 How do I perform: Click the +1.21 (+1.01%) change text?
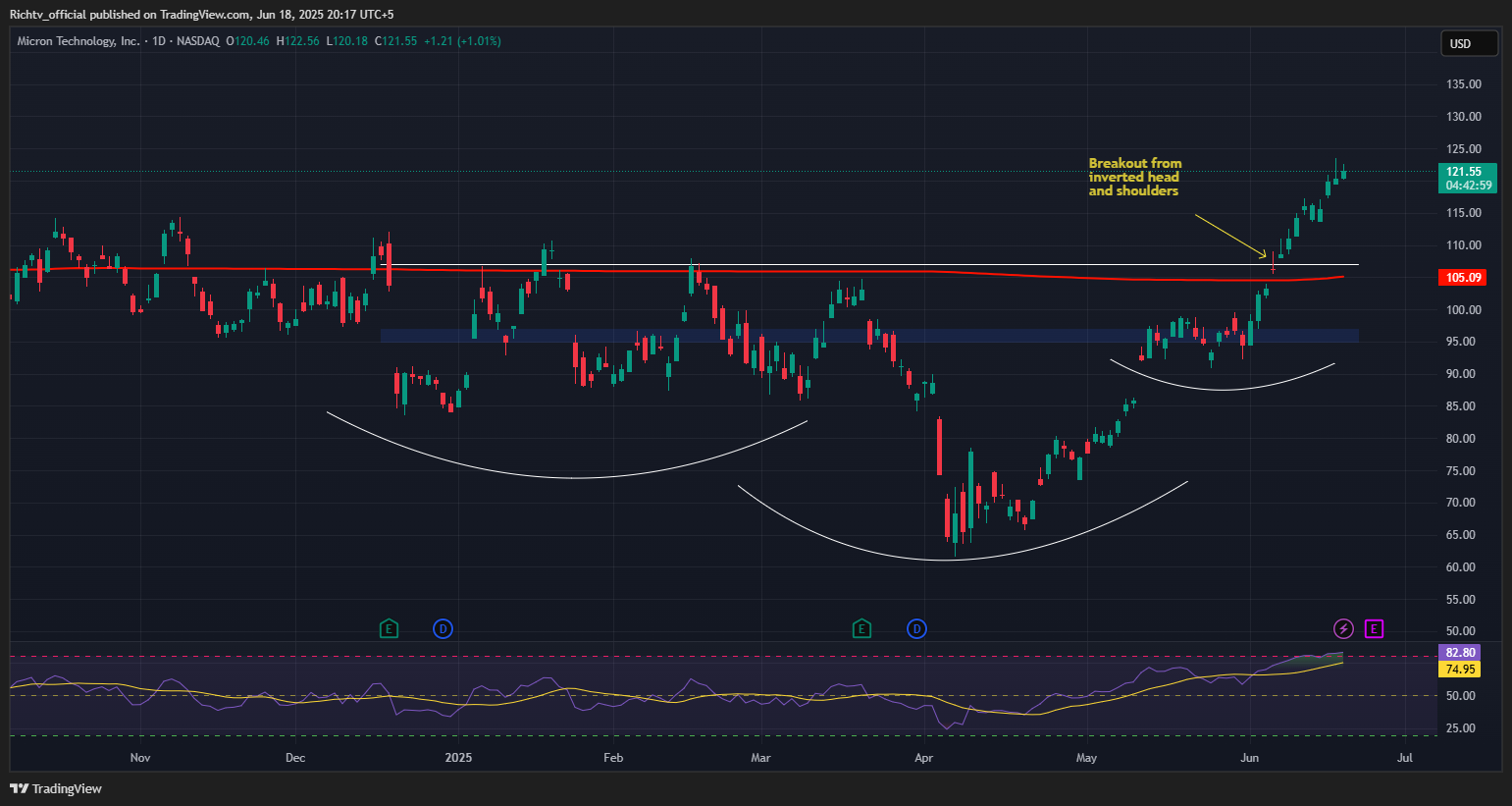462,41
